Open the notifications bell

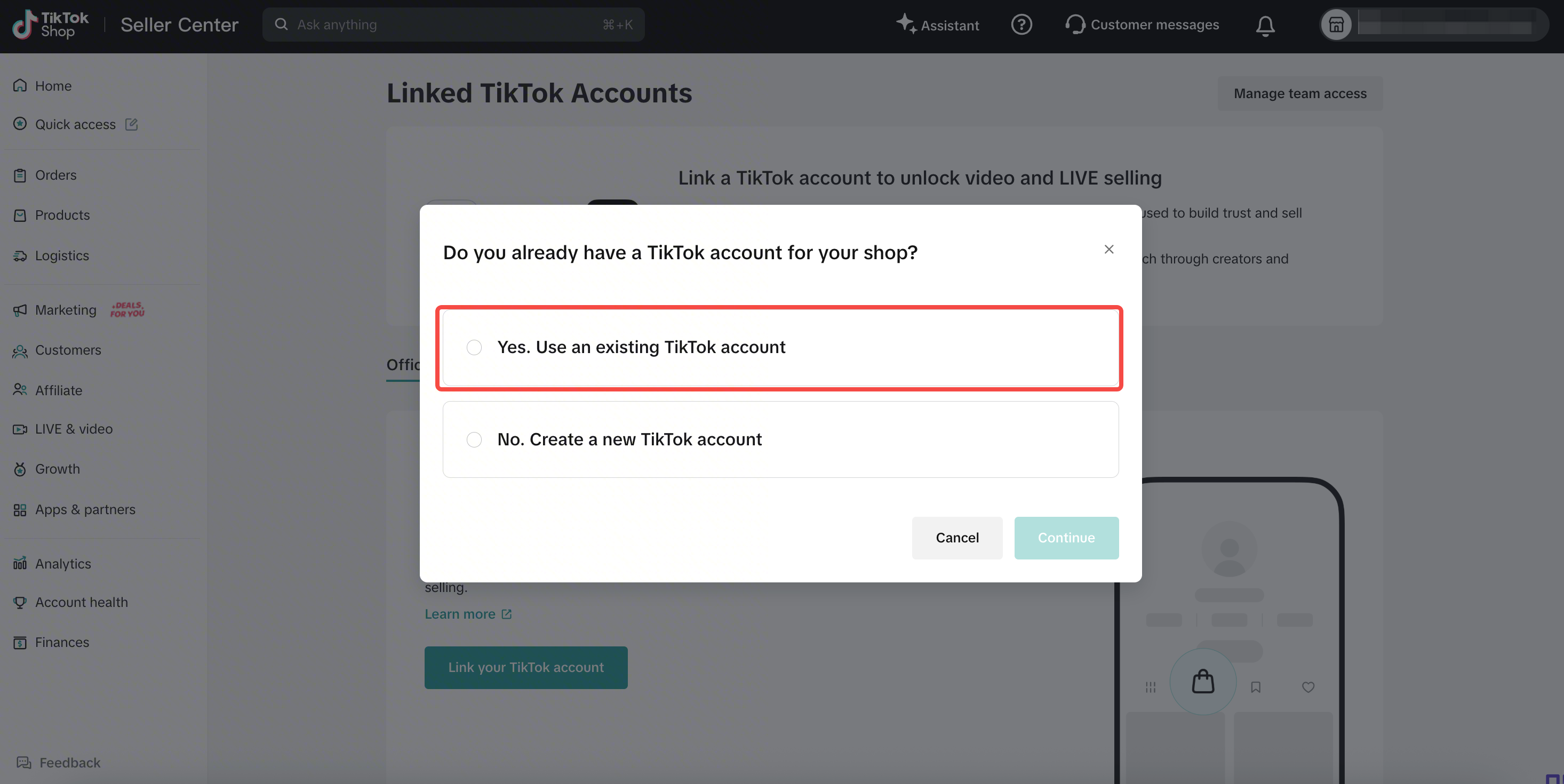1265,26
